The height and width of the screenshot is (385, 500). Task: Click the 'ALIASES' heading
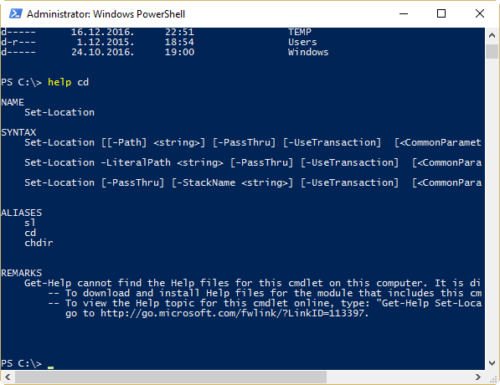(x=22, y=213)
